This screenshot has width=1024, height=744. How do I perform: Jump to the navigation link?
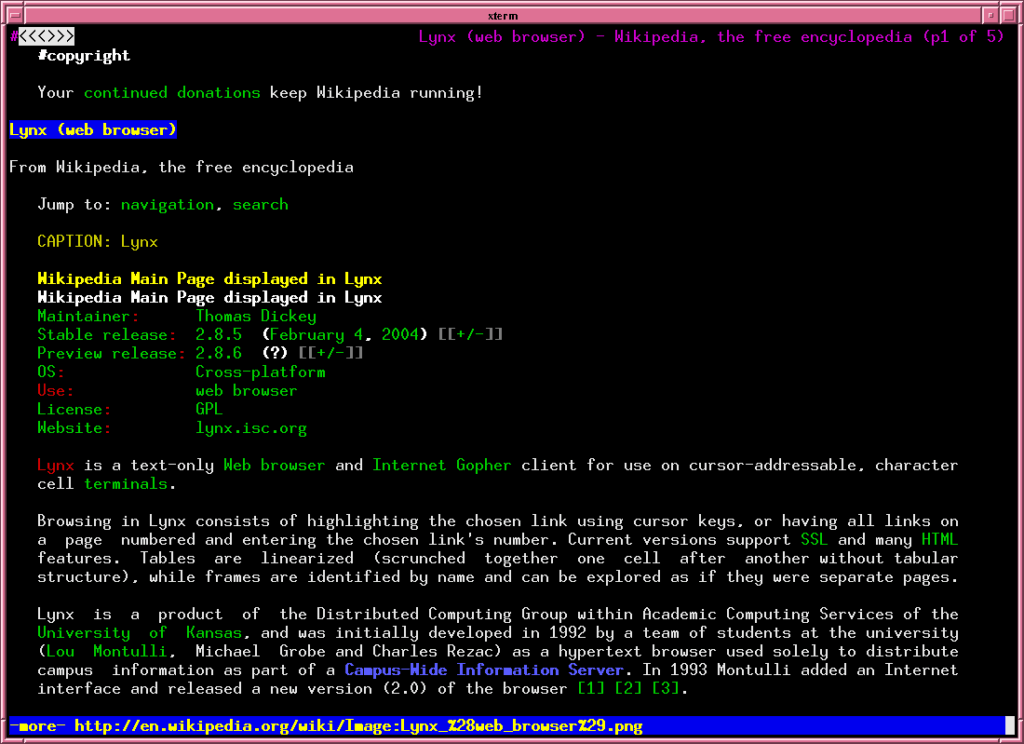167,205
